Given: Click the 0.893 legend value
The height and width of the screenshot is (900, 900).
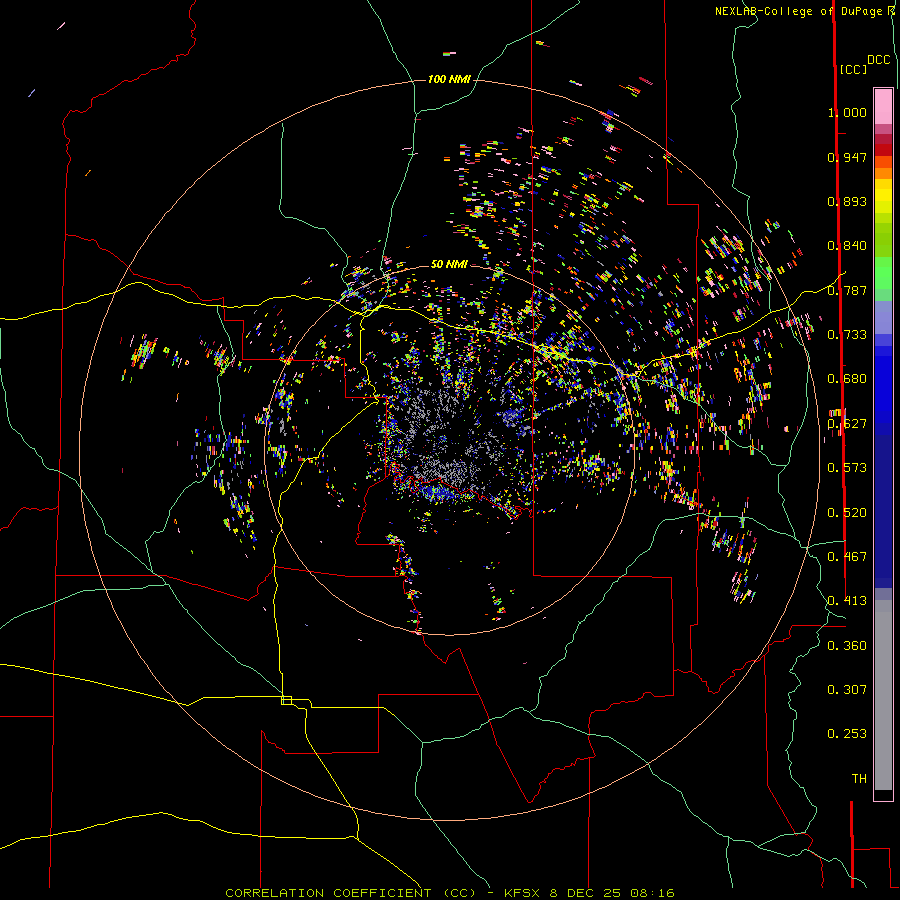Looking at the screenshot, I should click(847, 201).
